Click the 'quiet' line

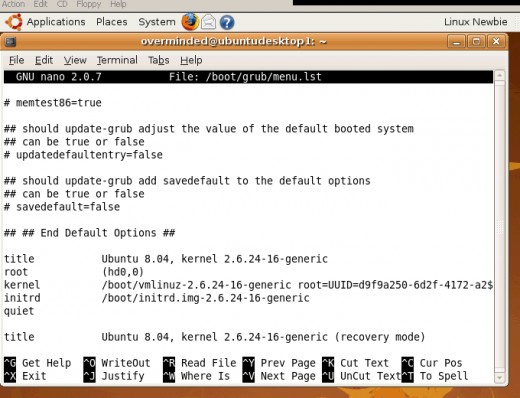coord(19,311)
